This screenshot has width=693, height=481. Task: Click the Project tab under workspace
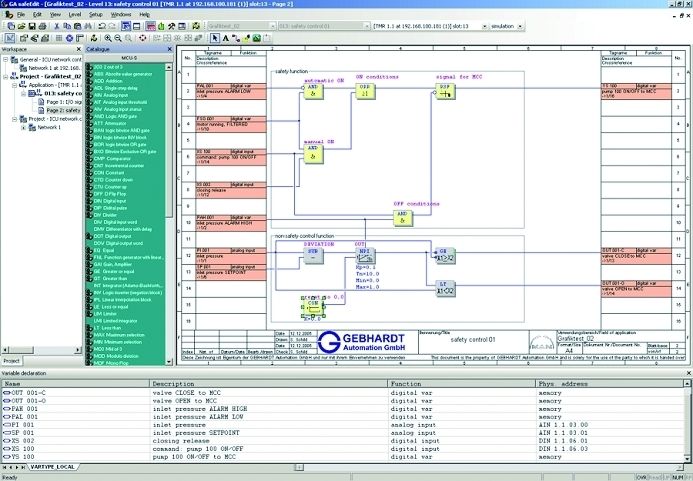[x=11, y=361]
